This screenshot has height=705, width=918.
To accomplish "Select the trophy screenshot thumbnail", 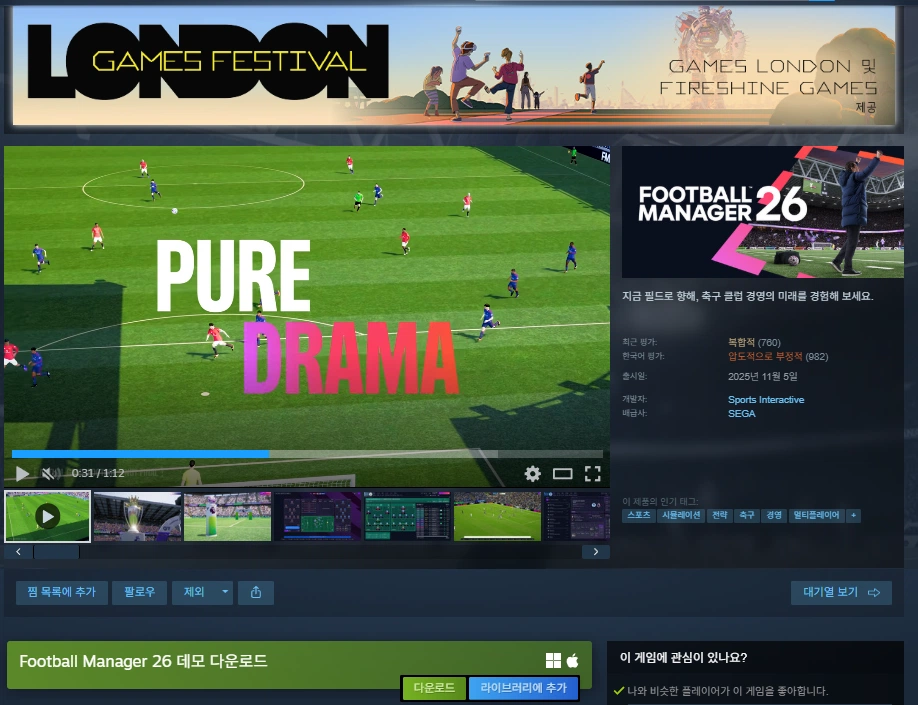I will coord(137,516).
